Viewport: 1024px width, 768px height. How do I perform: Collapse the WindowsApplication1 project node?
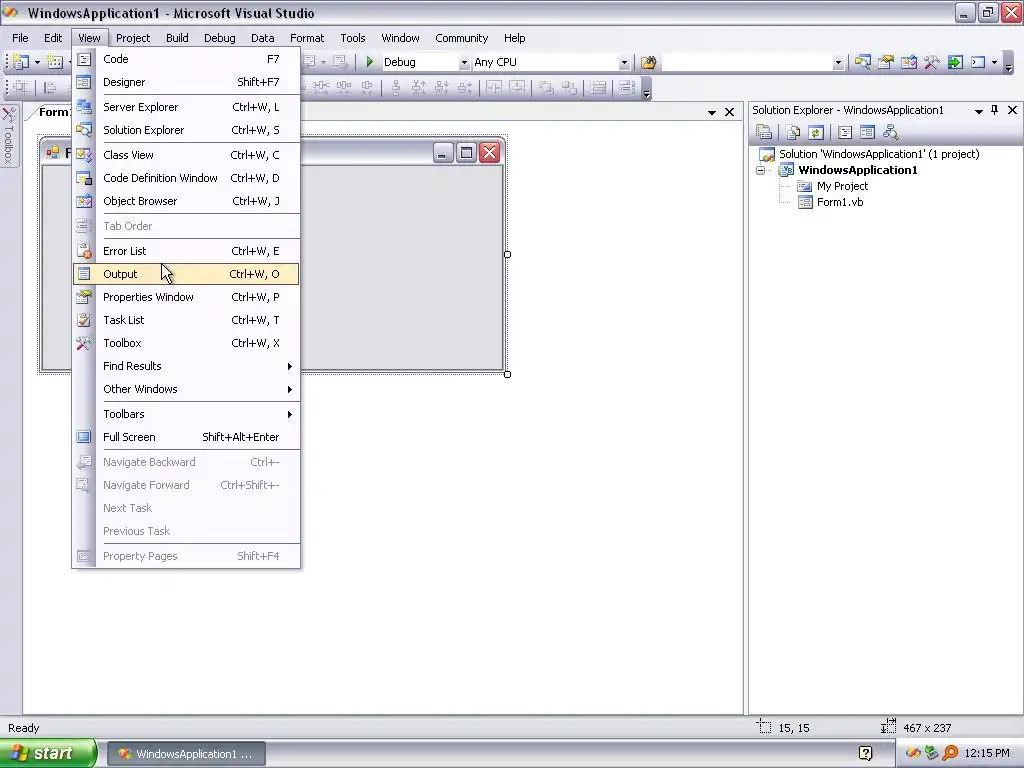(x=760, y=170)
